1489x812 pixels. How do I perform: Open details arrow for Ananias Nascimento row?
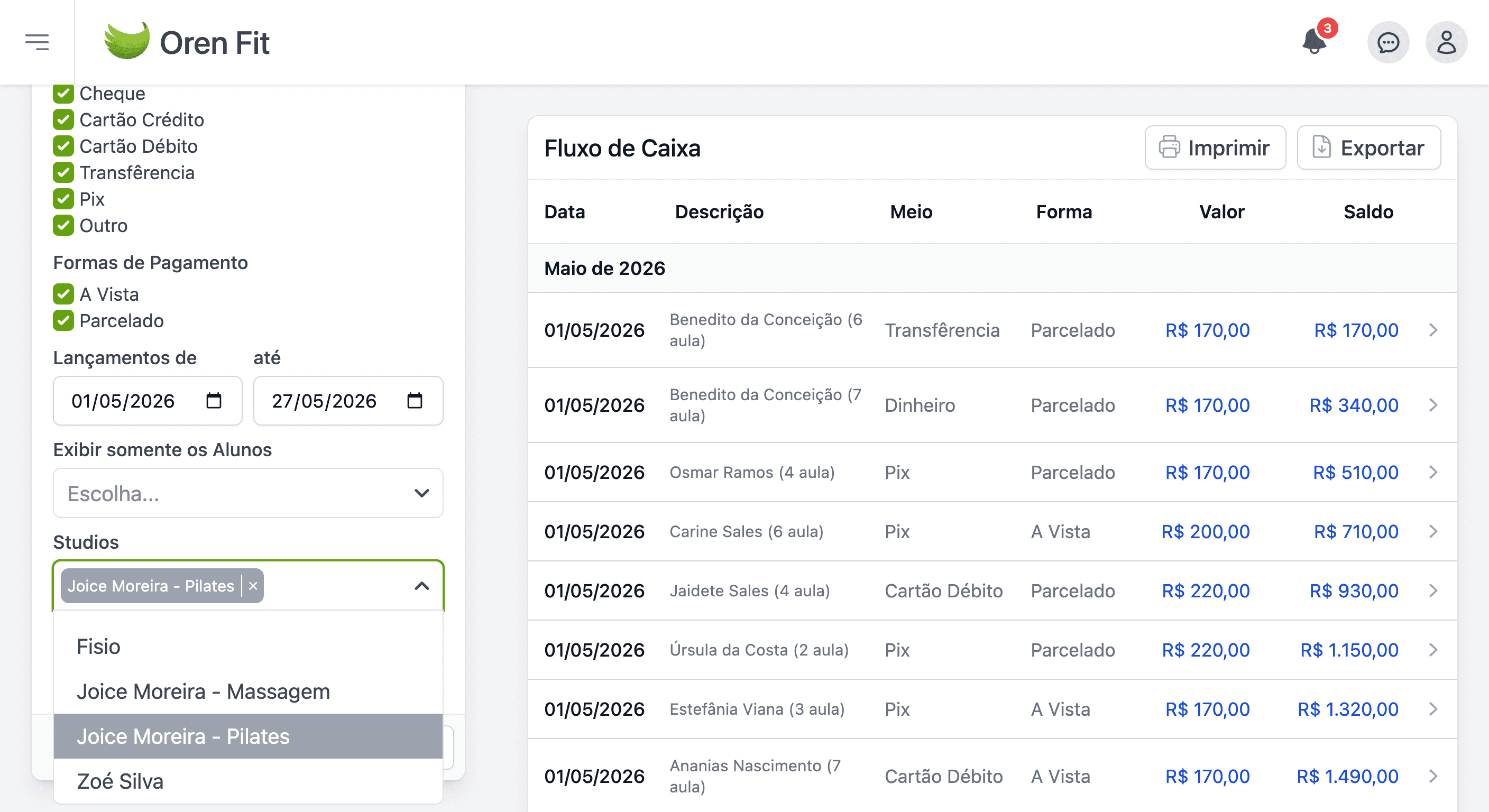[1433, 776]
